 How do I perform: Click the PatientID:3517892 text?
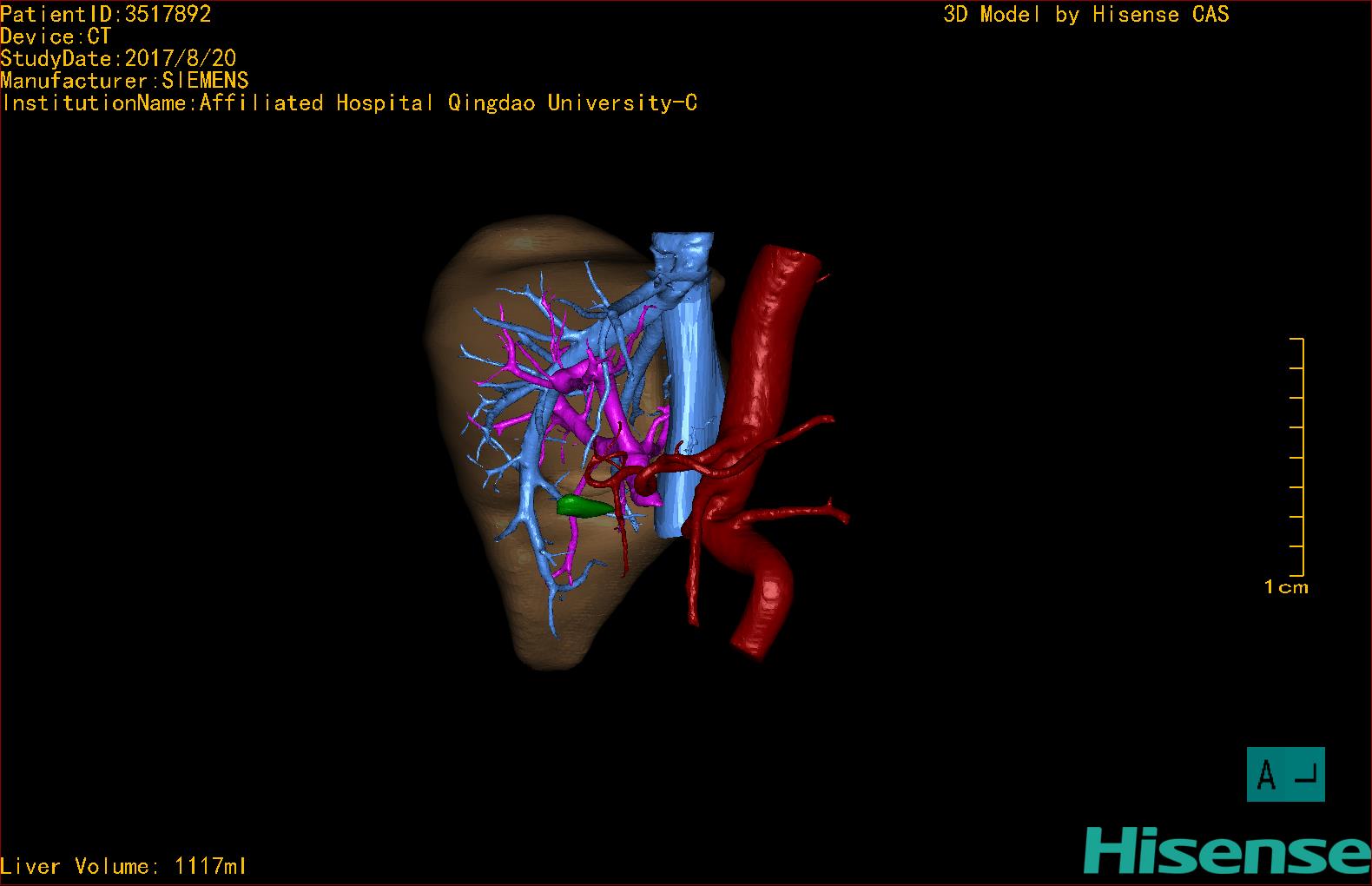point(106,14)
